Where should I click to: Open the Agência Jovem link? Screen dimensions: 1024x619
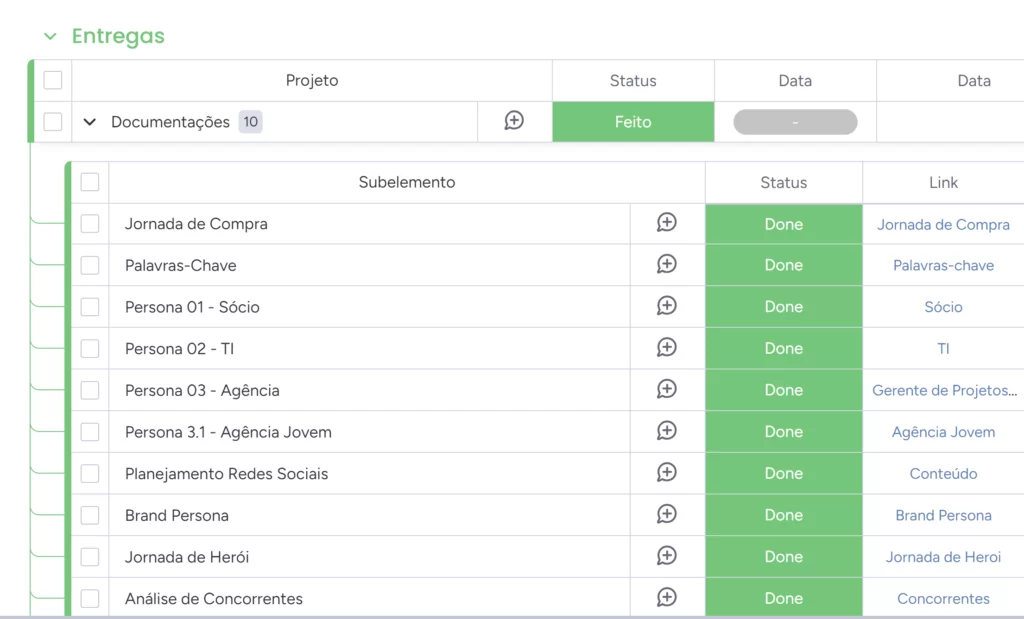[943, 432]
